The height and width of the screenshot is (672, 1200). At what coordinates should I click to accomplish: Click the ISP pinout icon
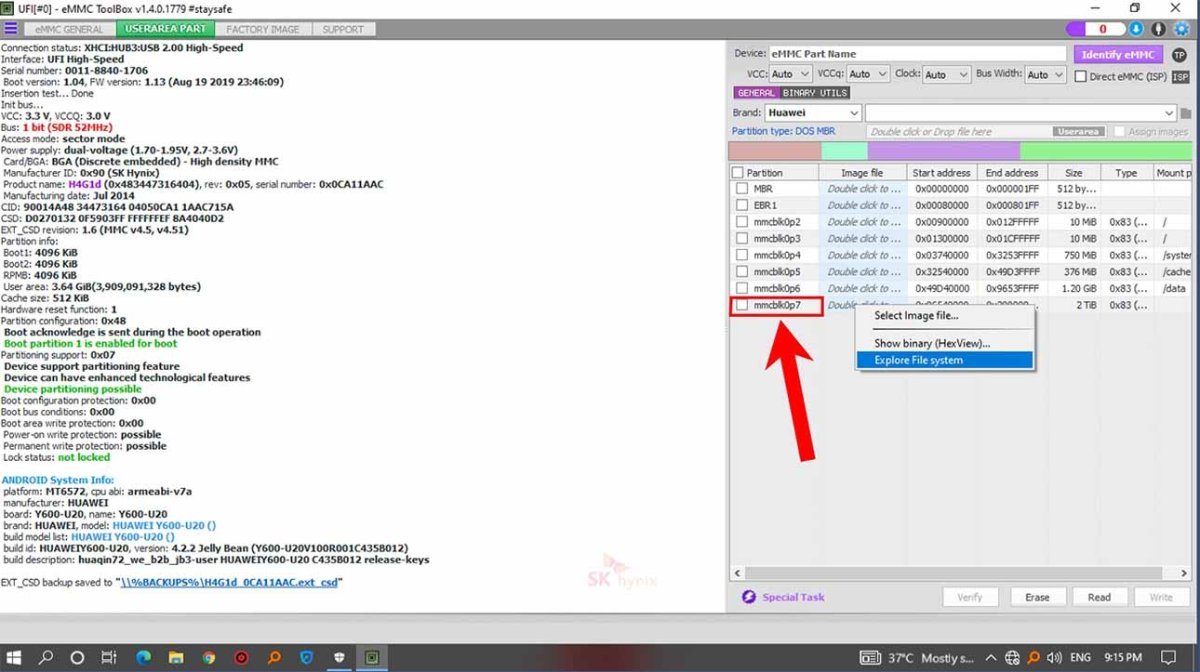tap(1180, 76)
